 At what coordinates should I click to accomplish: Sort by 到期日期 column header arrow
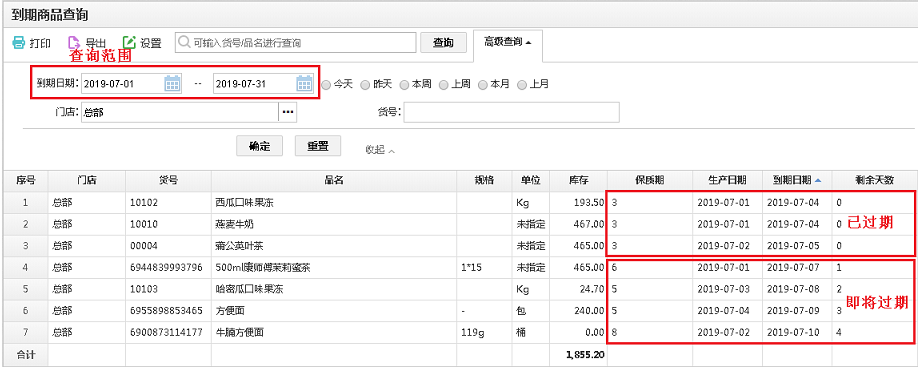[x=818, y=180]
